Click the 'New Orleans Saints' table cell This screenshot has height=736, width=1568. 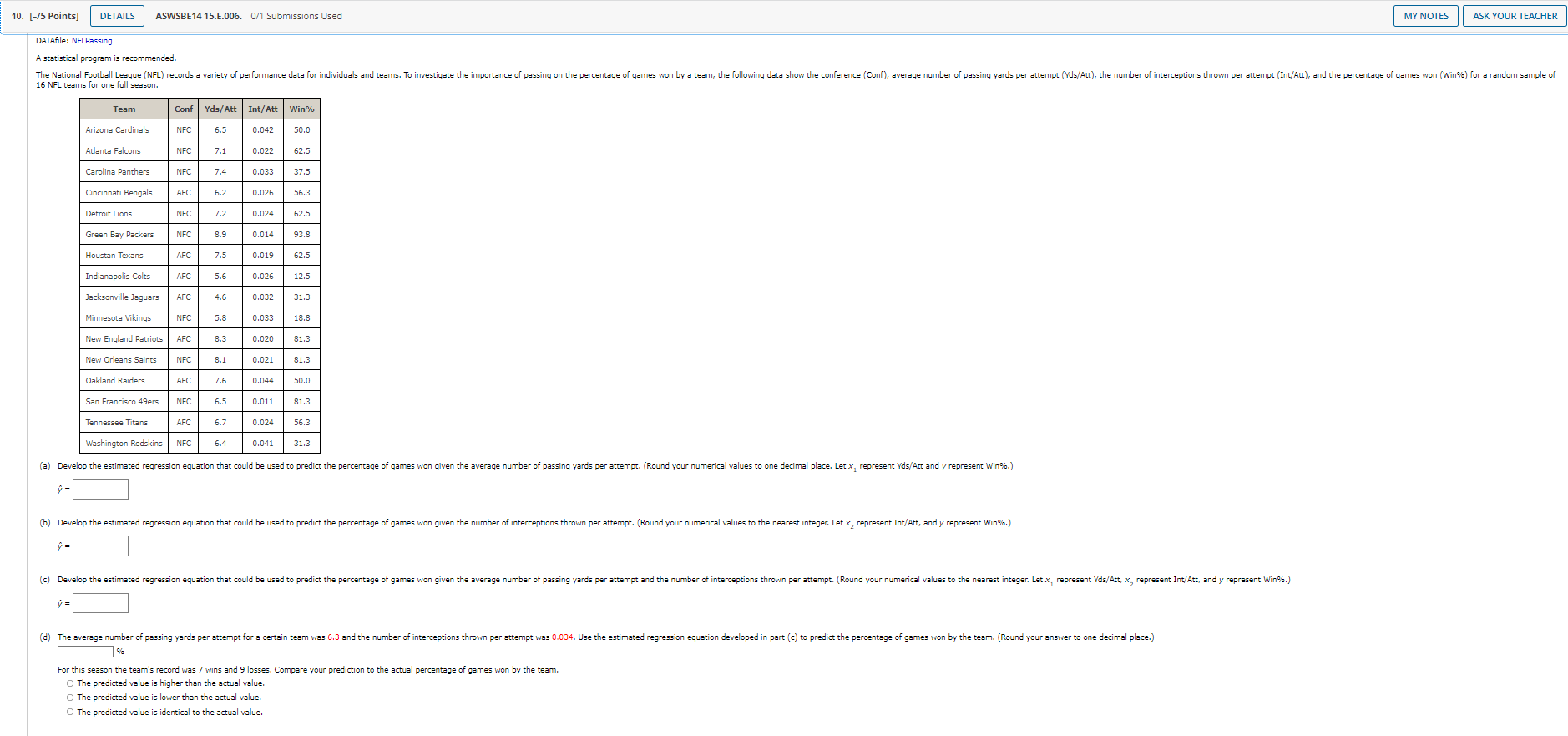[x=124, y=360]
